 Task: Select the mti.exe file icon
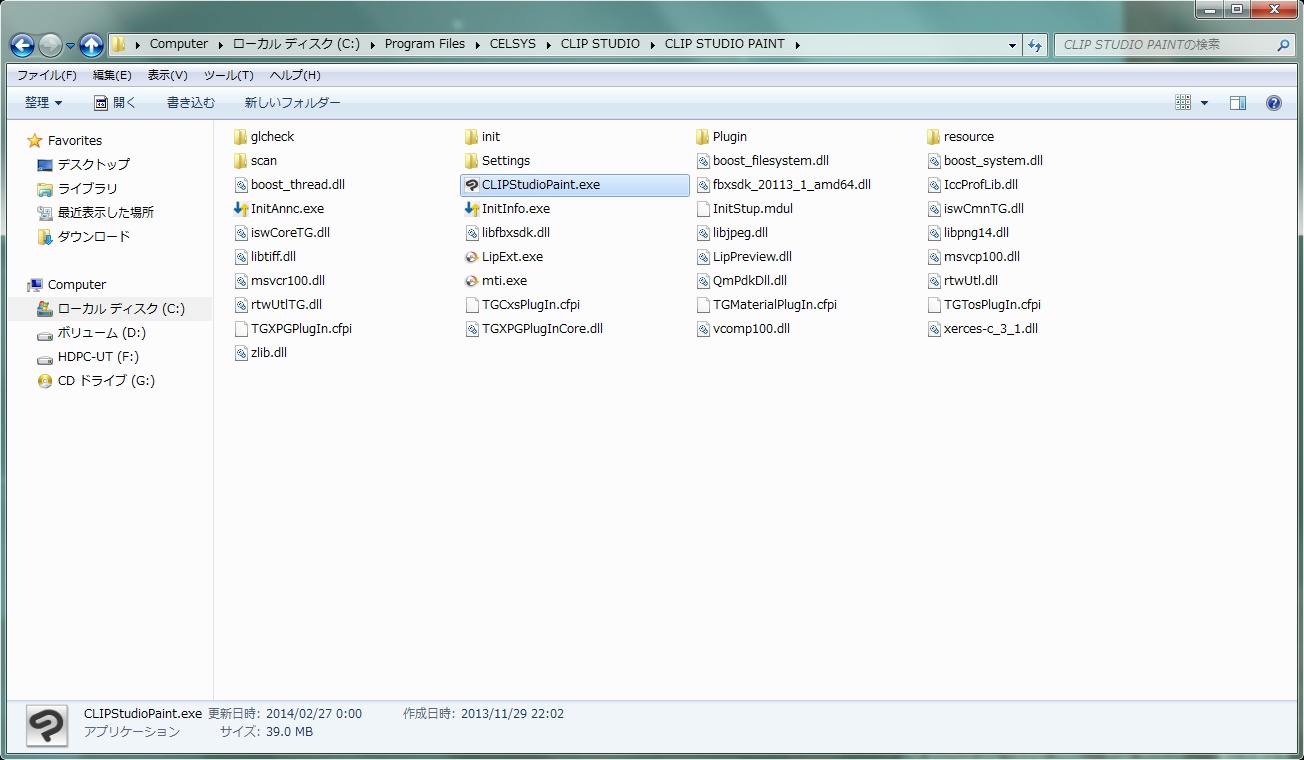pyautogui.click(x=472, y=281)
